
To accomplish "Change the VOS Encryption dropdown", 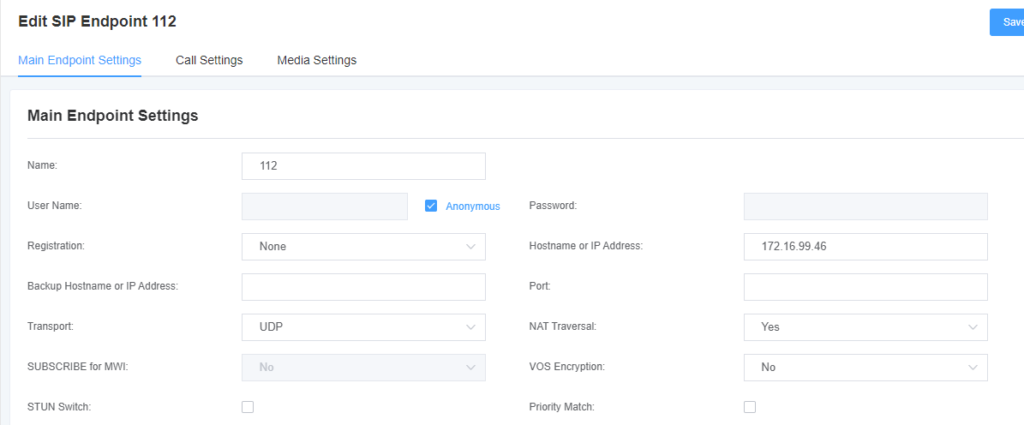I will pos(865,367).
